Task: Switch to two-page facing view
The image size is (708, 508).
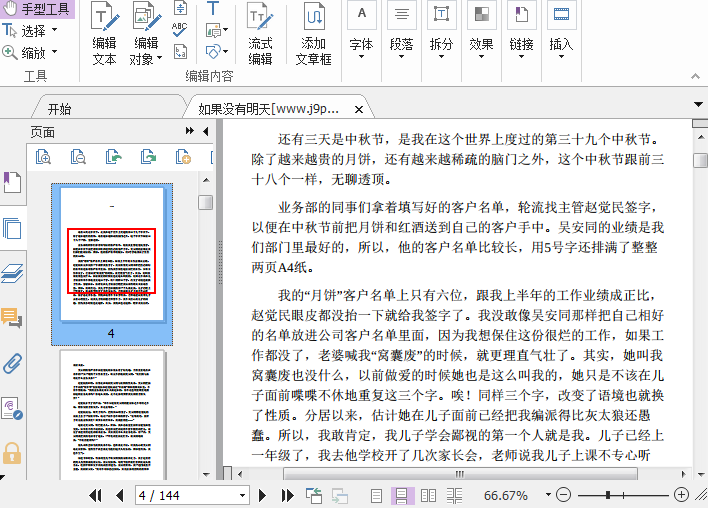Action: (x=429, y=495)
